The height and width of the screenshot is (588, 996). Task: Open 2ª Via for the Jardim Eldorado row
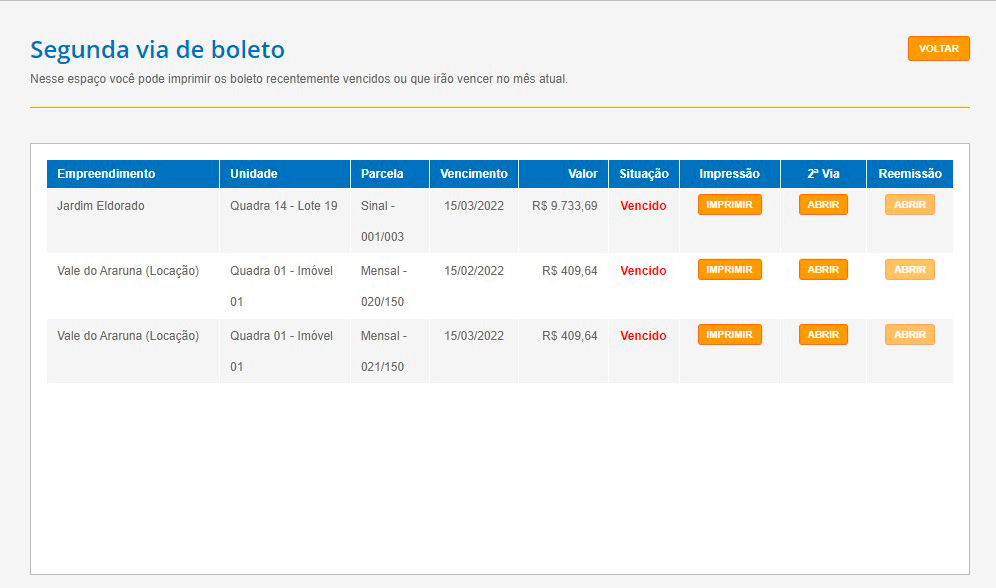822,204
